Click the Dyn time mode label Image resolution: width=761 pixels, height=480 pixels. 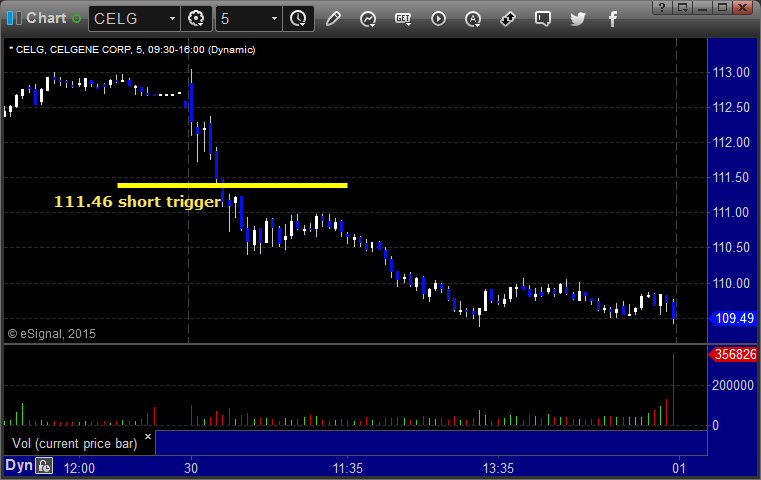19,465
